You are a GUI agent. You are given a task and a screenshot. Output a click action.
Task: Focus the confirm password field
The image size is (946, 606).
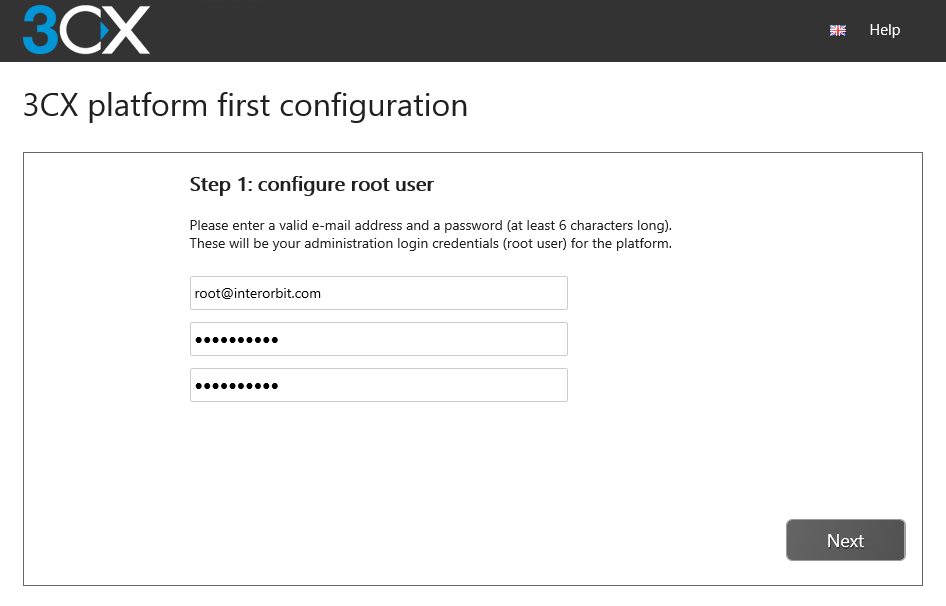click(x=379, y=385)
